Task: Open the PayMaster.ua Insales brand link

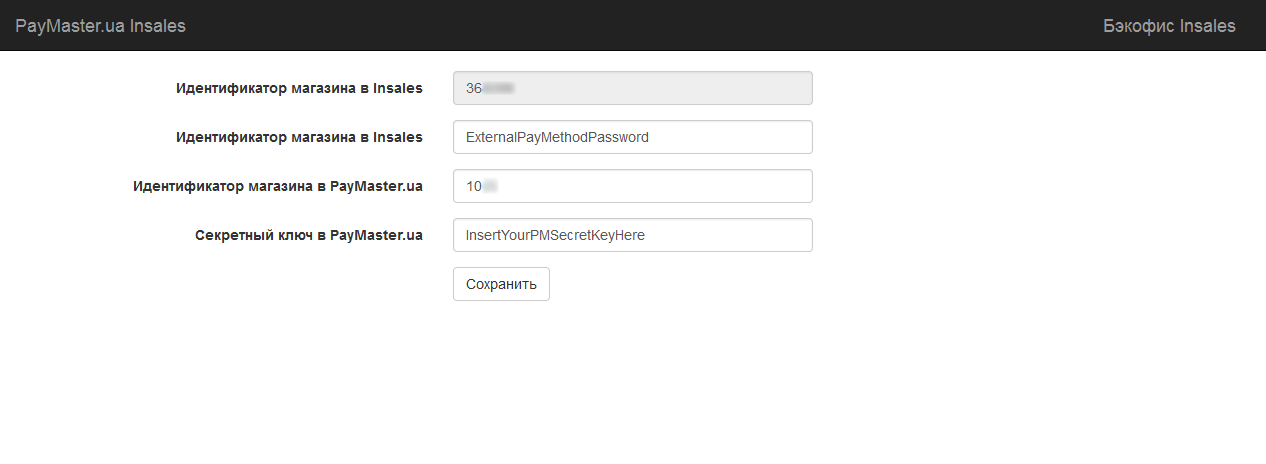Action: pyautogui.click(x=101, y=26)
